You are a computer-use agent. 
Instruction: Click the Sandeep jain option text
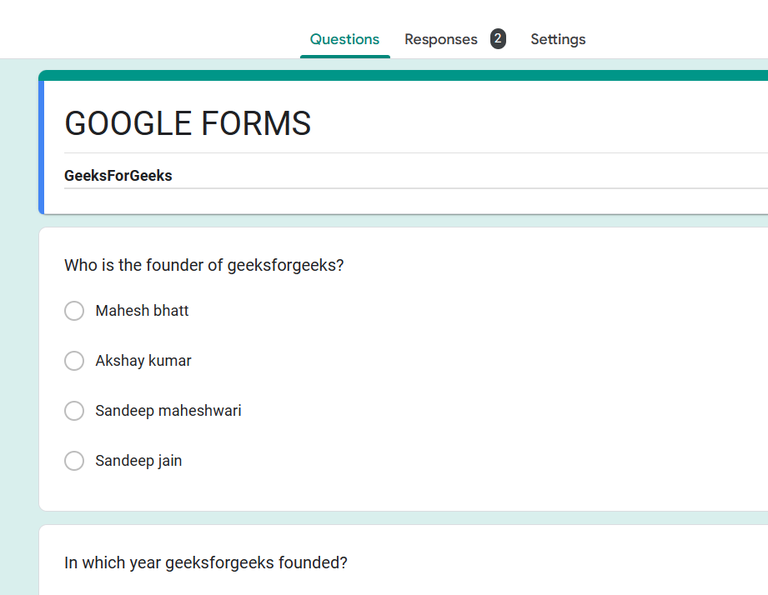click(138, 460)
